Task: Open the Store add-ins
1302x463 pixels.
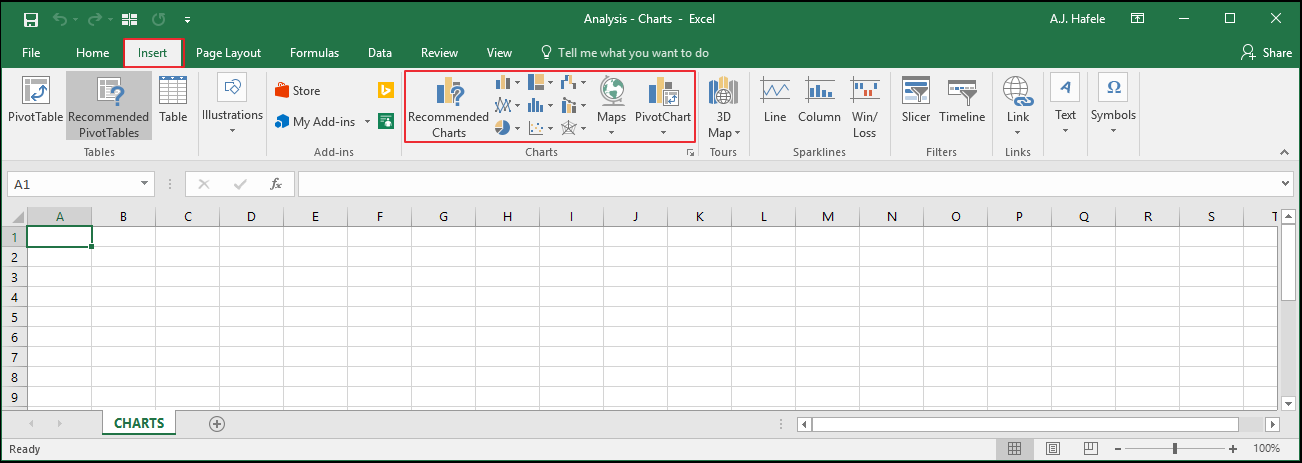Action: 297,91
